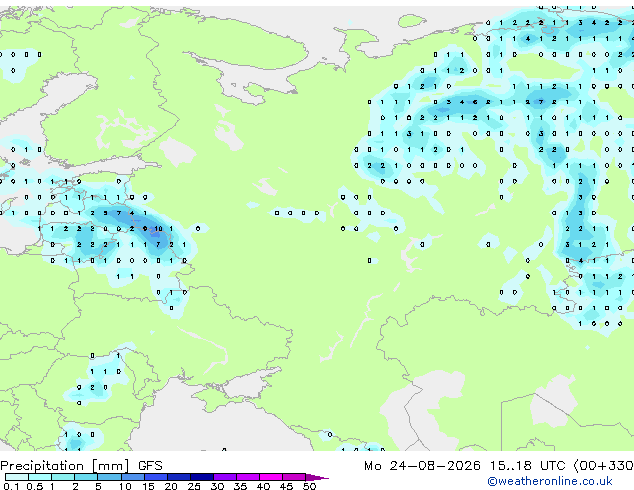Click the '10' precipitation value on the map
Screen dimensions: 634x490
click(158, 229)
